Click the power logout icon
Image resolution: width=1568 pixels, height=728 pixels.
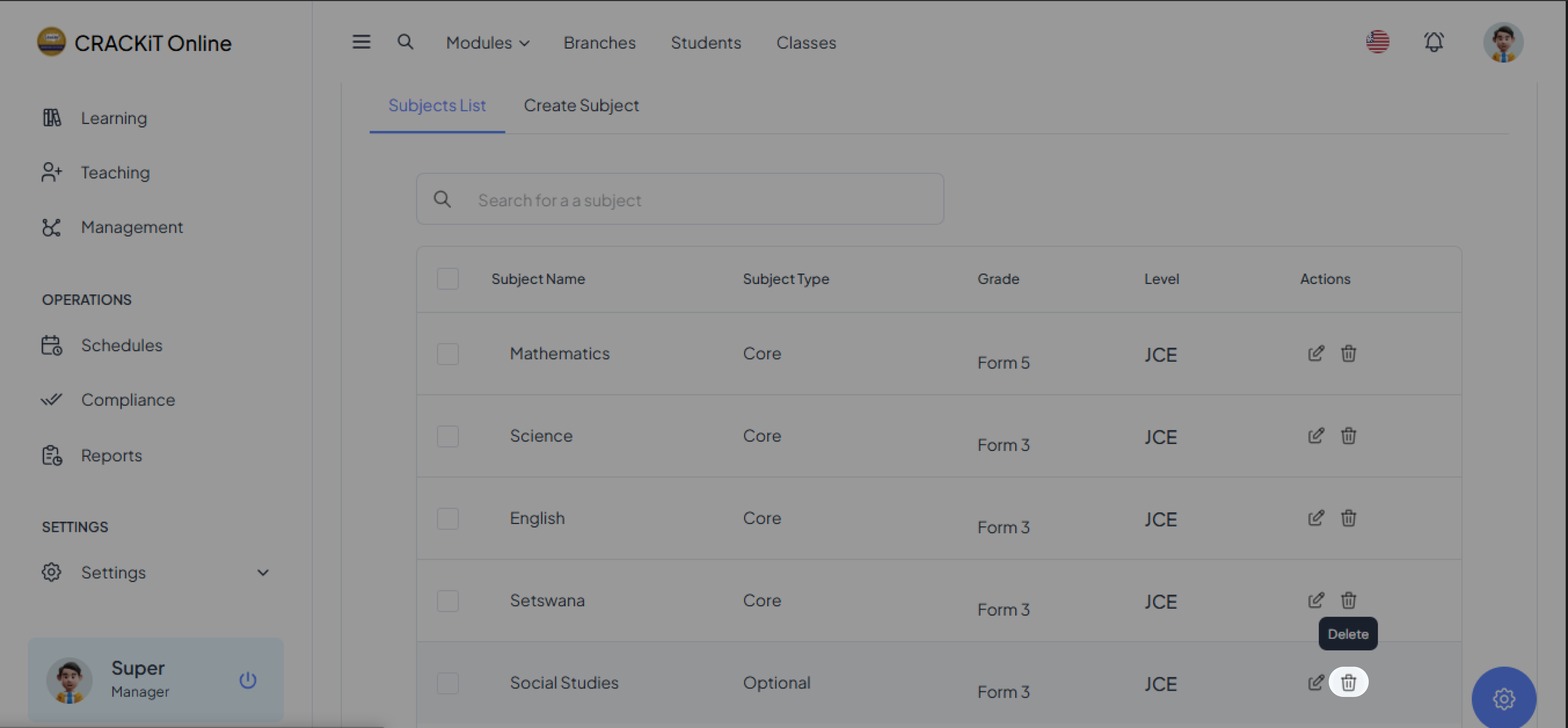tap(248, 680)
